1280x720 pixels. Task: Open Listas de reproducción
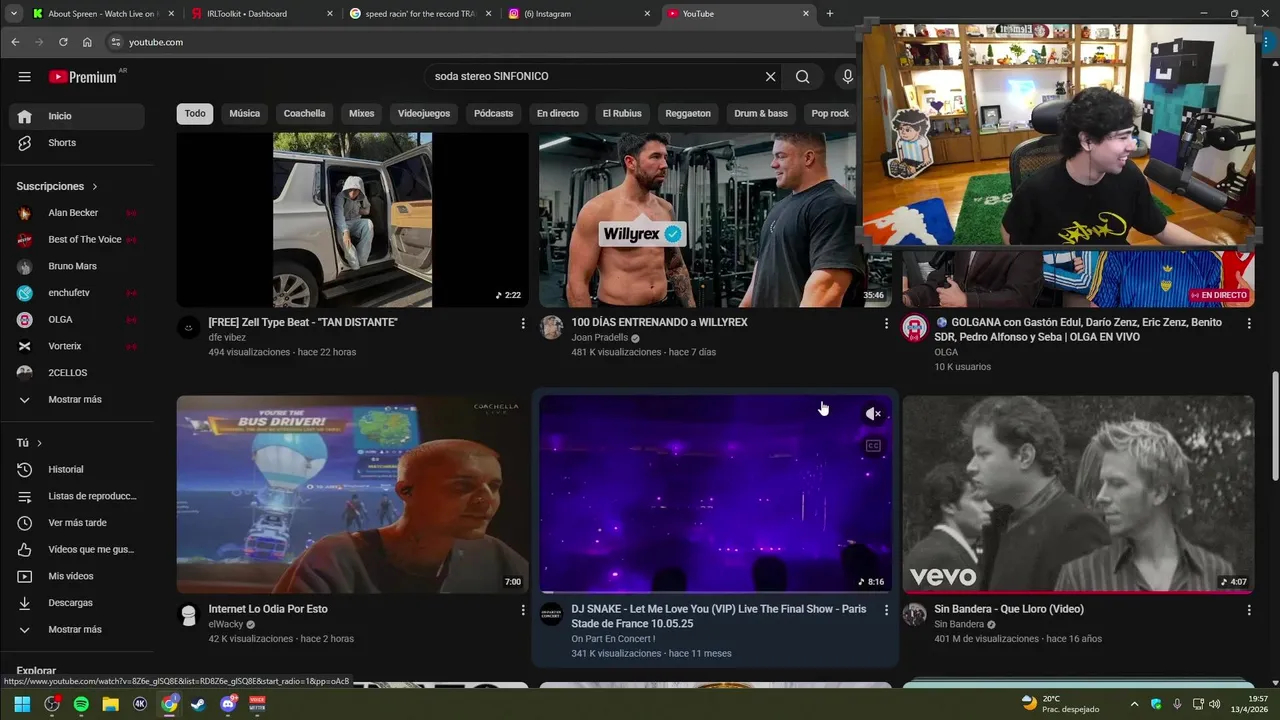pyautogui.click(x=76, y=496)
